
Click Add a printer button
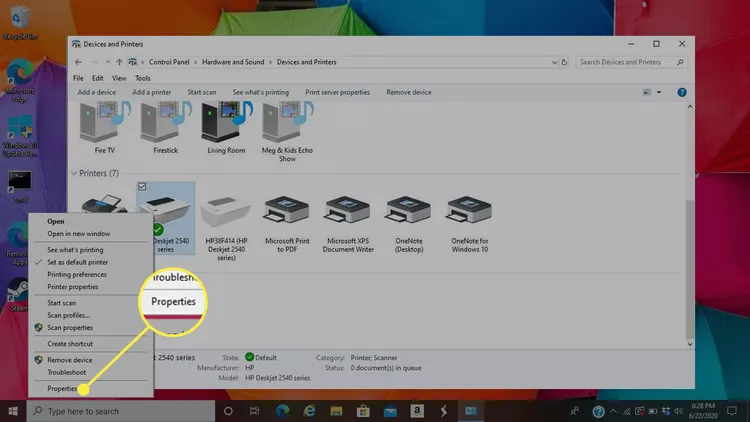(153, 92)
